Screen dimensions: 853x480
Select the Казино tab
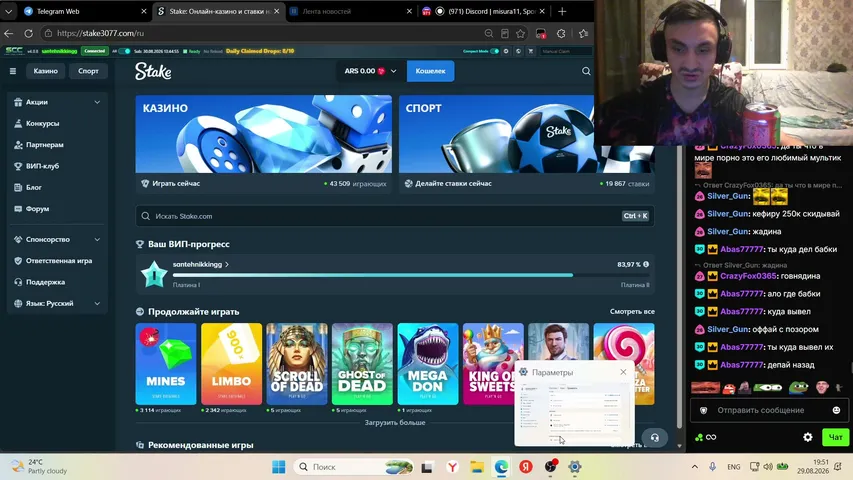tap(46, 71)
